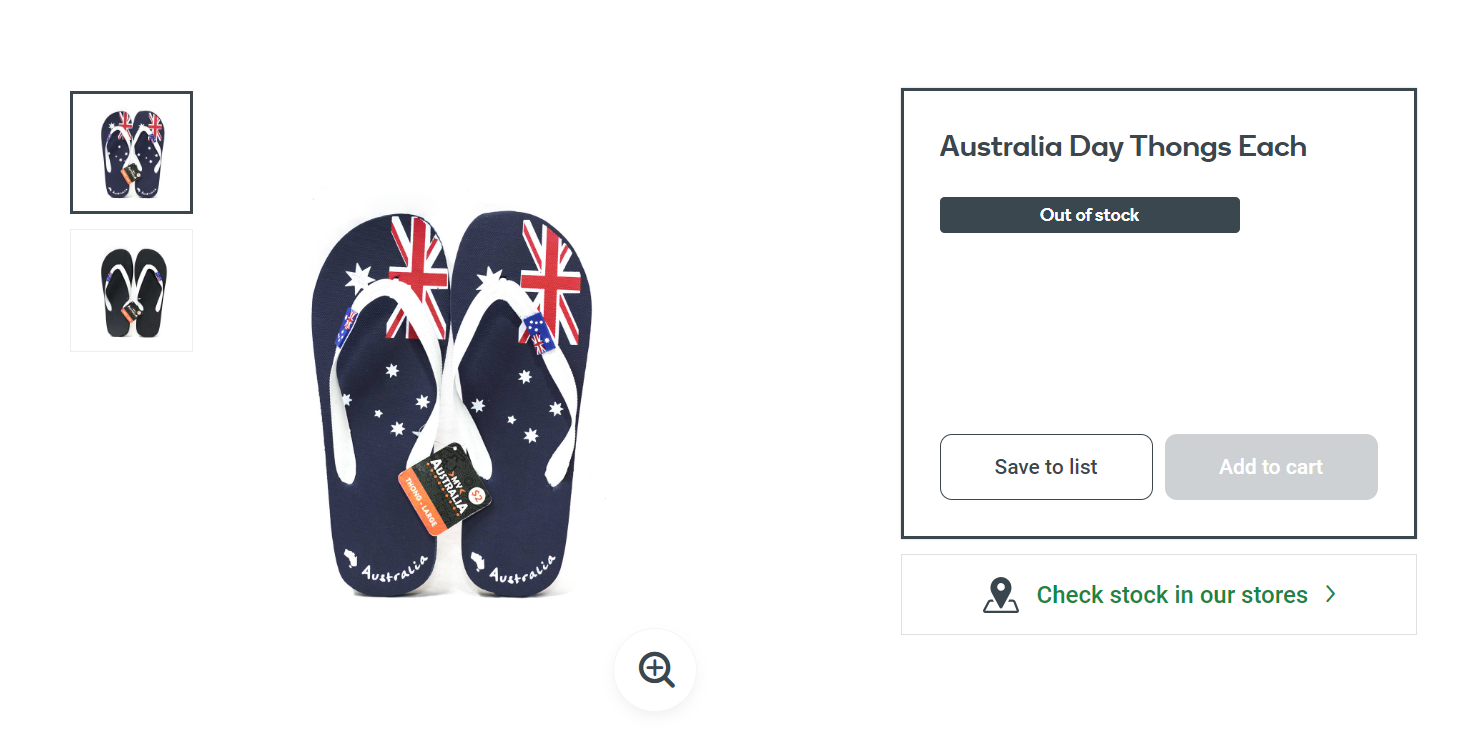
Task: Select the blue Australia flag thongs thumbnail
Action: point(131,151)
